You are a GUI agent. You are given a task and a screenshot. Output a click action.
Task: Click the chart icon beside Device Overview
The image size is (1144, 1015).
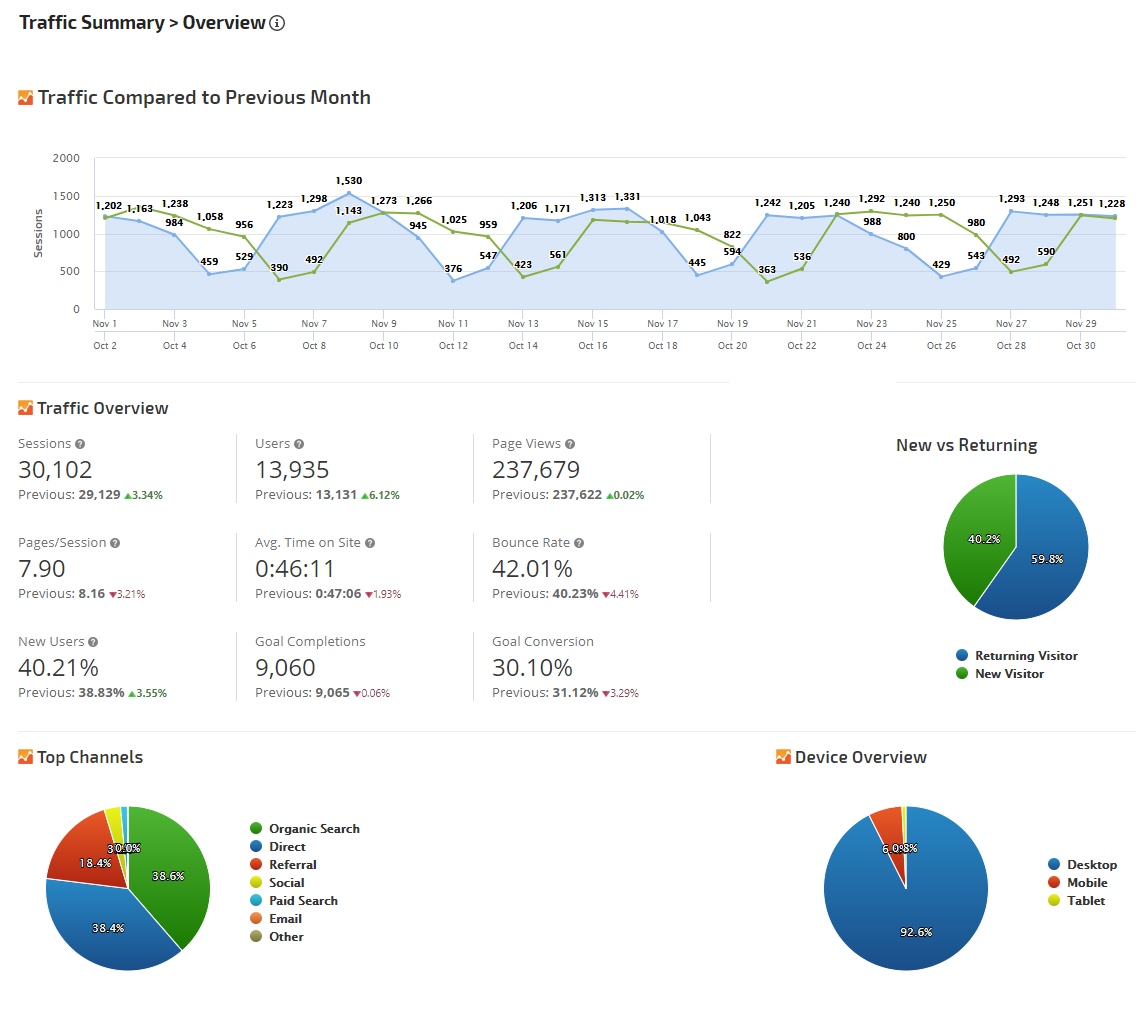pos(783,757)
